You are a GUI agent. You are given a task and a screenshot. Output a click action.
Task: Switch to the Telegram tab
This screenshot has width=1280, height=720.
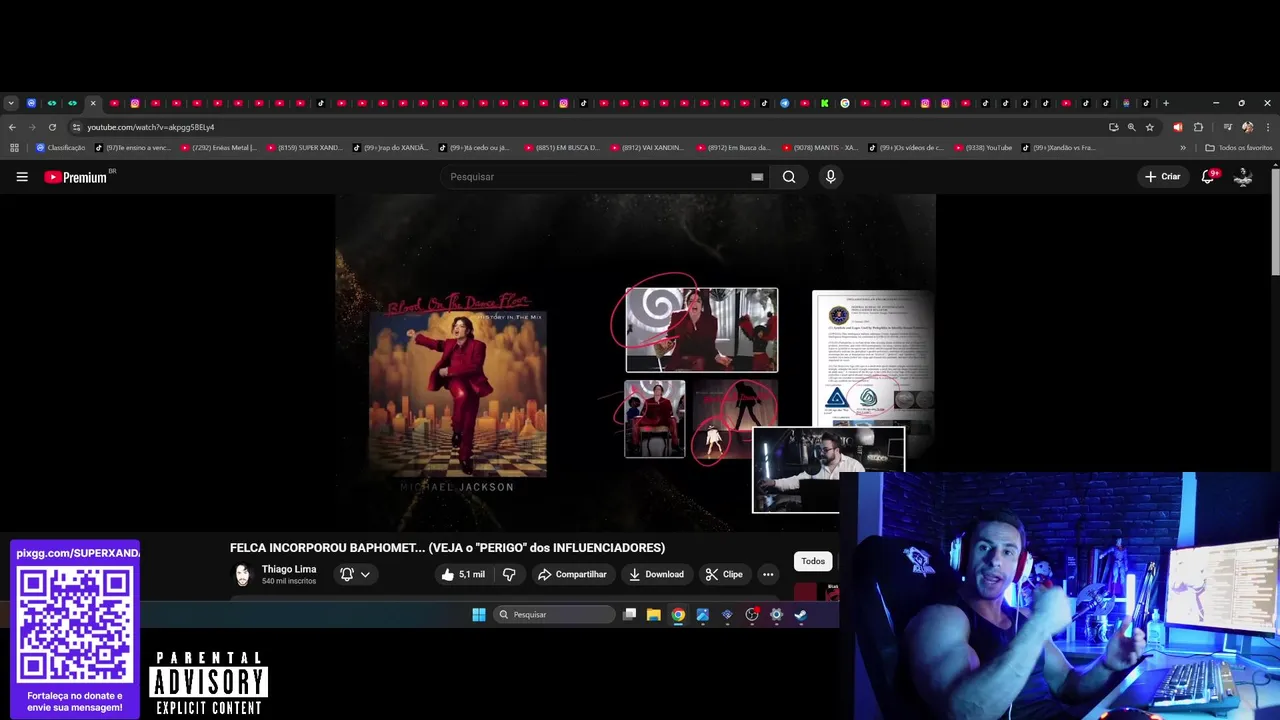[x=785, y=103]
